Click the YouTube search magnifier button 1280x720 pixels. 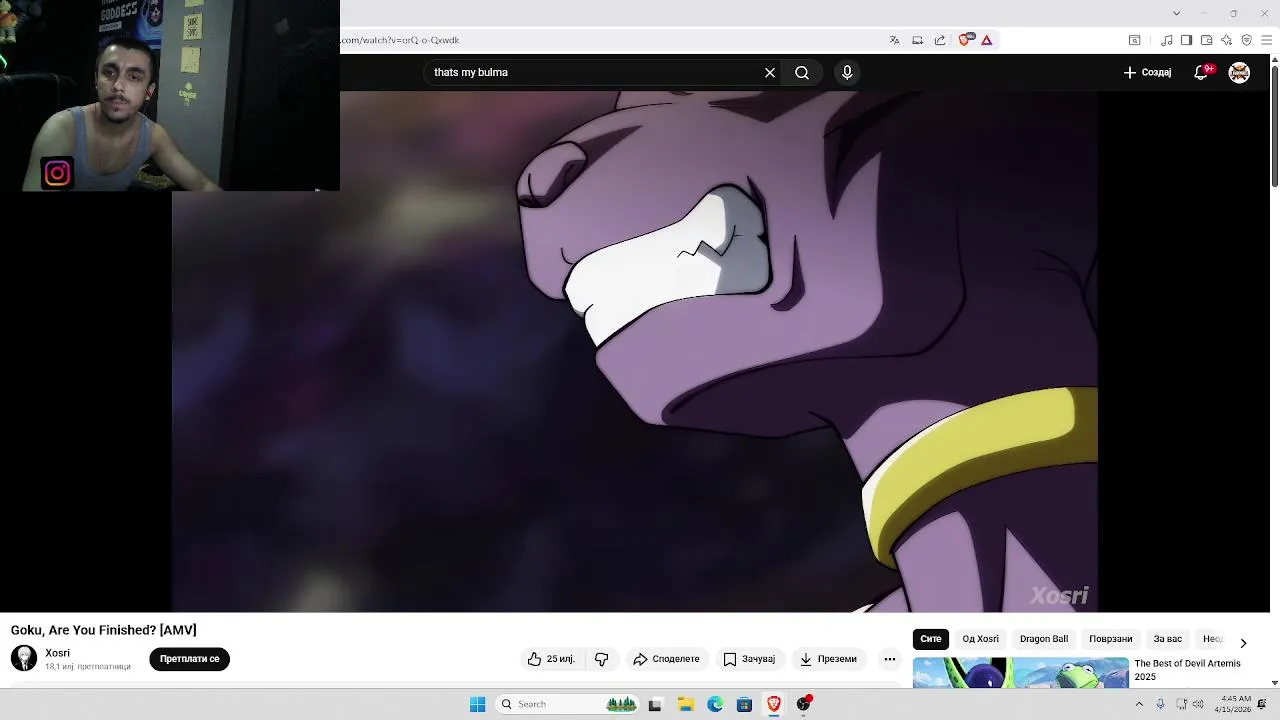(802, 72)
